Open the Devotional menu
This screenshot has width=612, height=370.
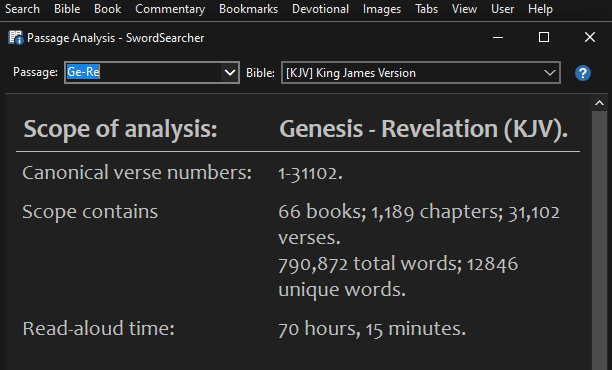pyautogui.click(x=320, y=9)
